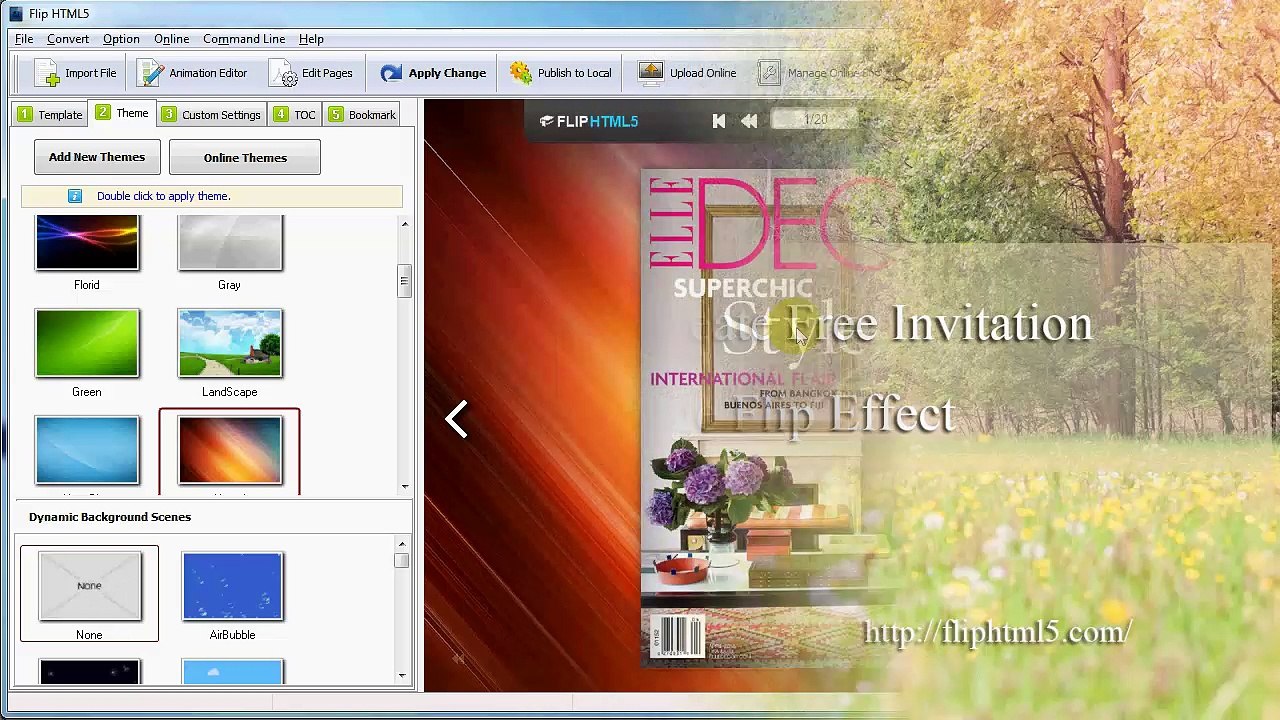1280x720 pixels.
Task: Open the Command Line menu
Action: (x=244, y=39)
